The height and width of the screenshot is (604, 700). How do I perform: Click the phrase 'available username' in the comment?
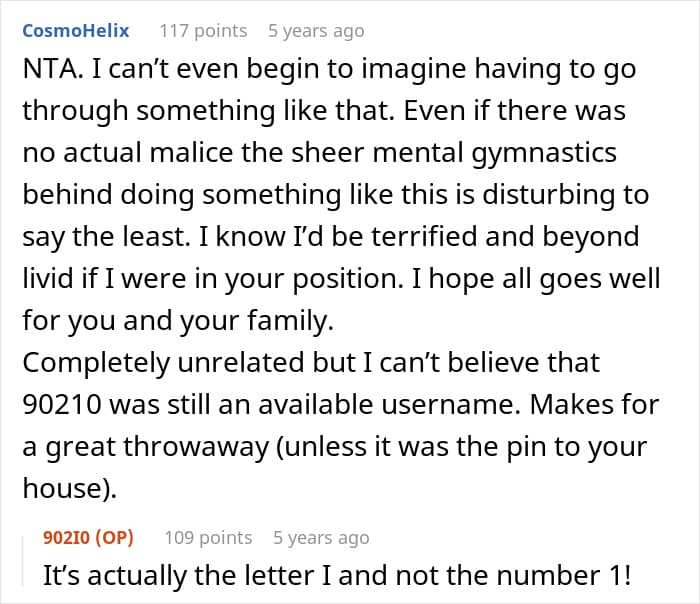tap(388, 405)
